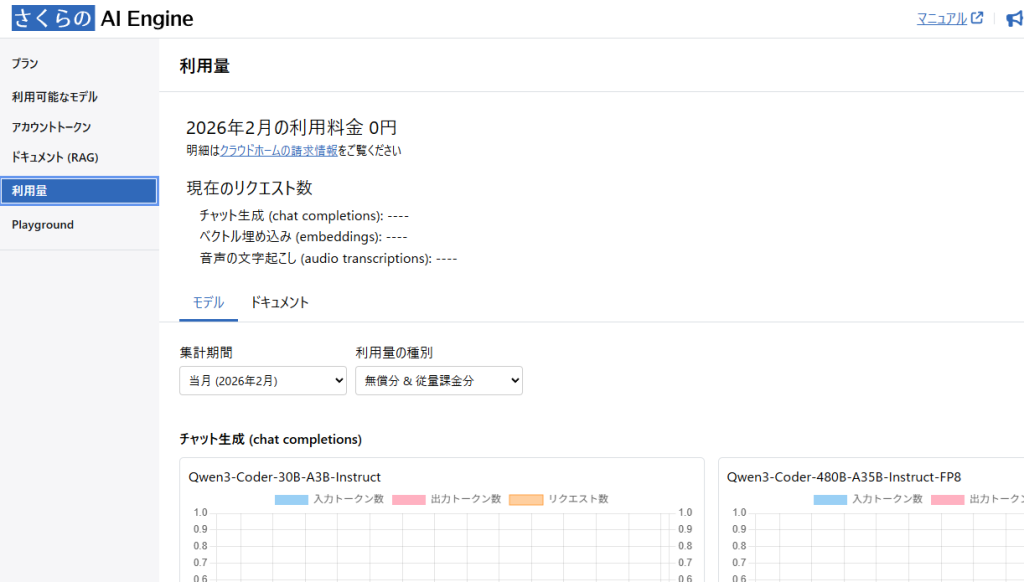The width and height of the screenshot is (1024, 582).
Task: Open the 集計期間 dropdown showing 当月 (2026年2月)
Action: tap(262, 380)
